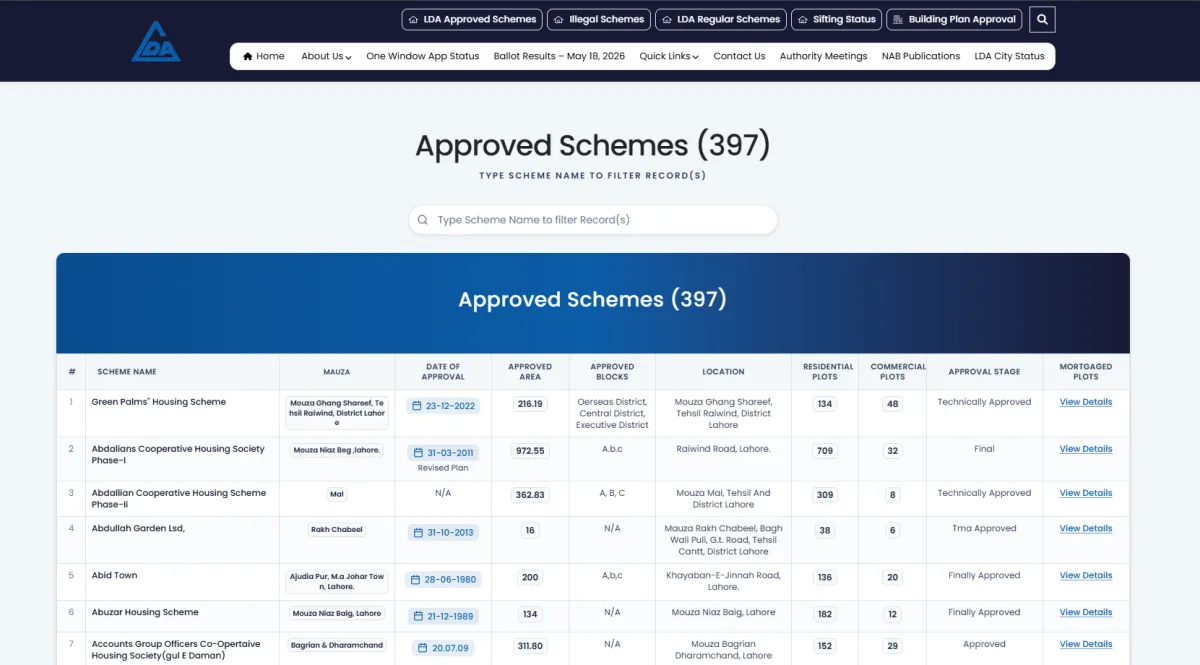View Details for Green Palms Housing Scheme

pyautogui.click(x=1086, y=402)
